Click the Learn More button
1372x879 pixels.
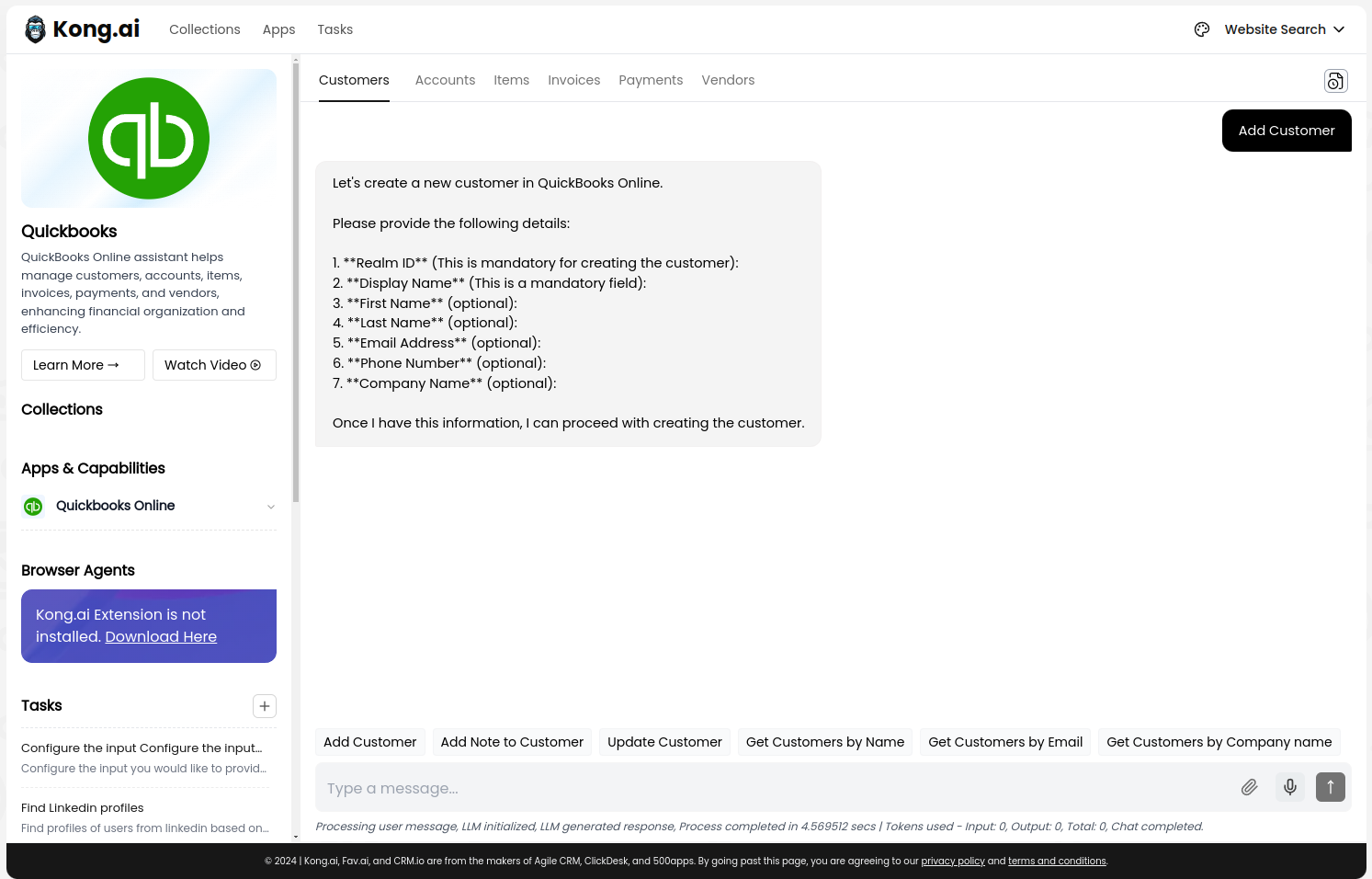[x=83, y=365]
